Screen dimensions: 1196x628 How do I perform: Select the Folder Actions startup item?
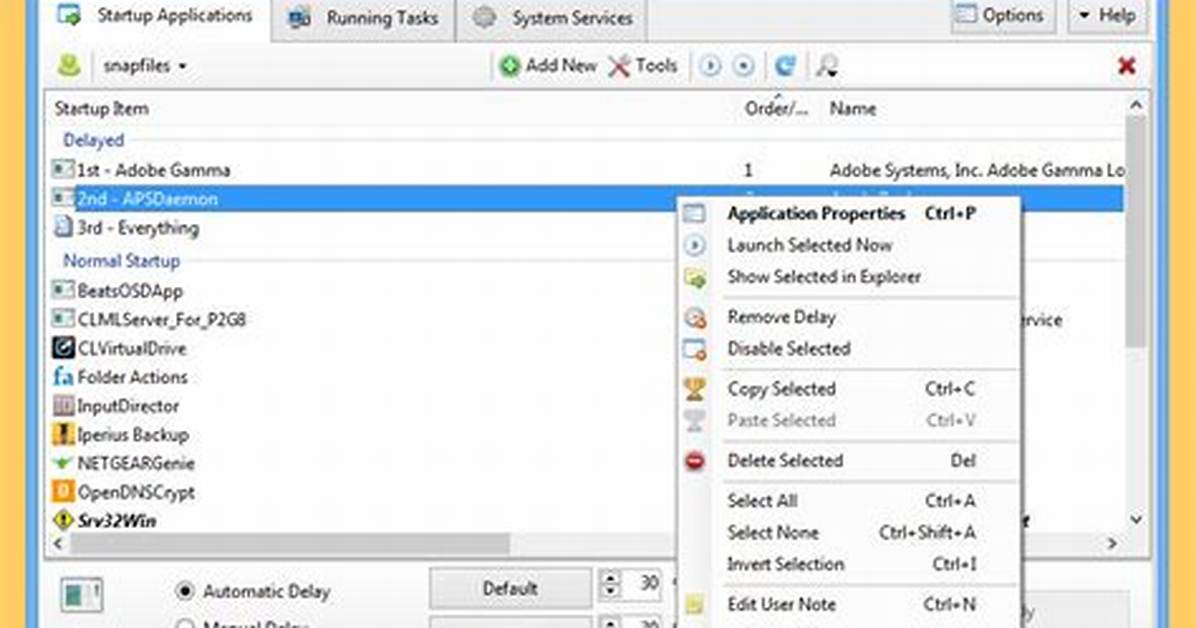point(132,378)
